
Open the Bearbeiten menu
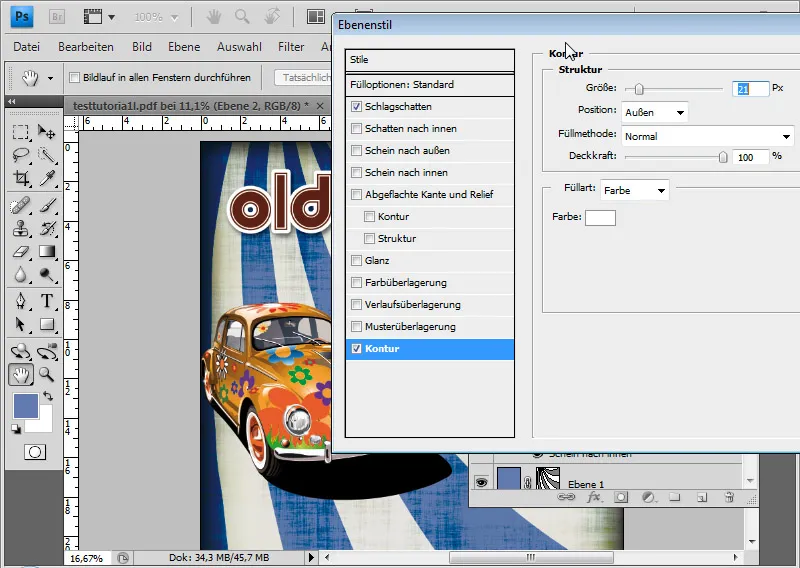86,47
